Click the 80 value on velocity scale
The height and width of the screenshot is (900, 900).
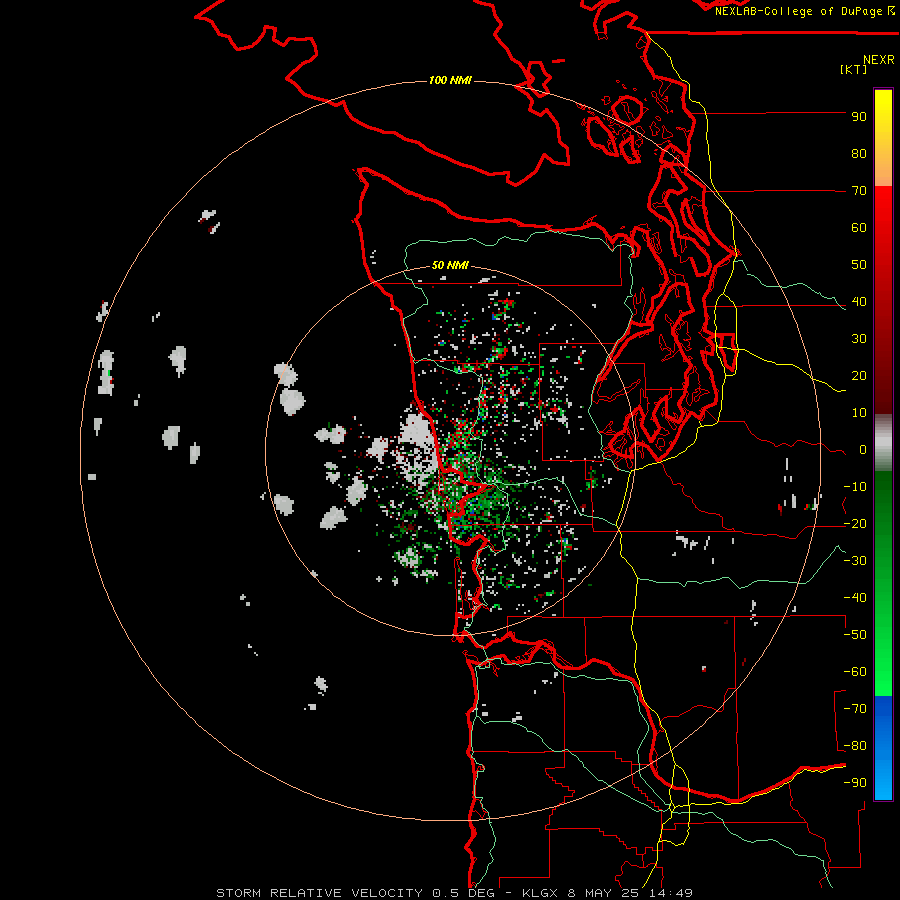tap(859, 153)
